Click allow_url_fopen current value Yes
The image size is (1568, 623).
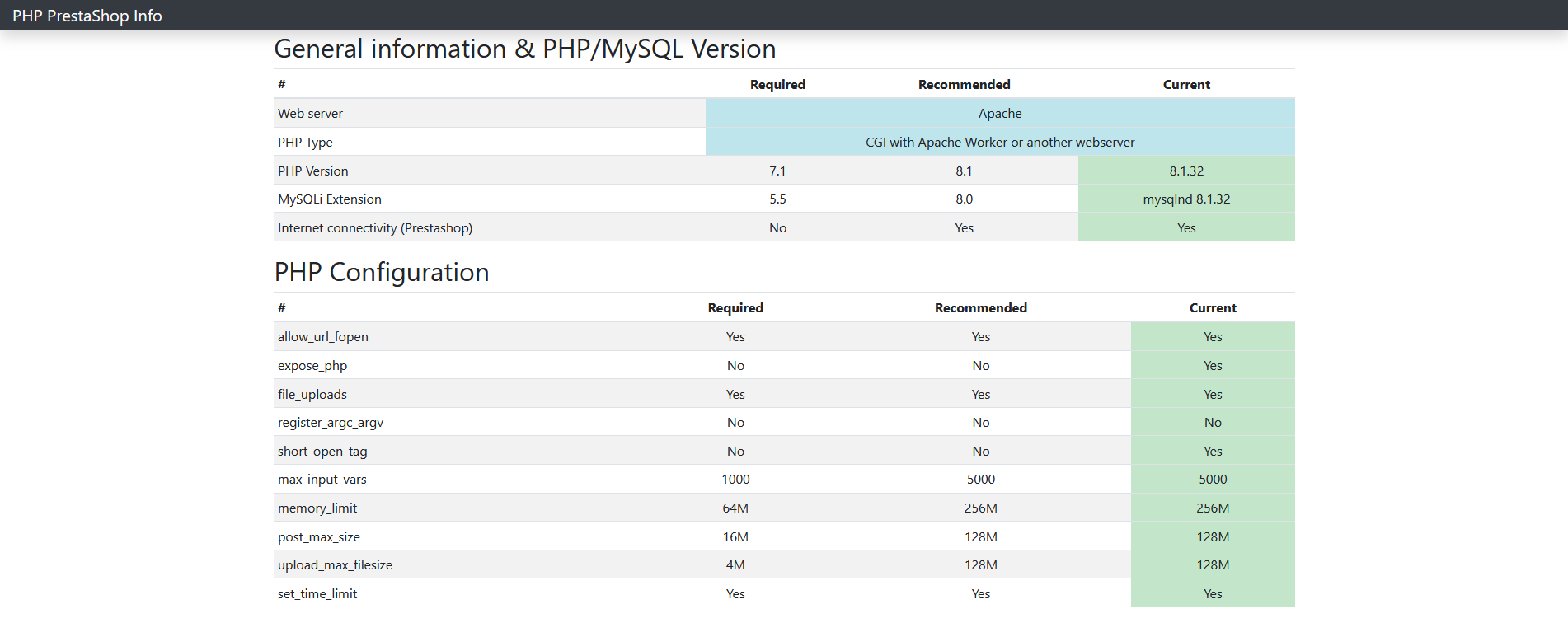pyautogui.click(x=1213, y=337)
